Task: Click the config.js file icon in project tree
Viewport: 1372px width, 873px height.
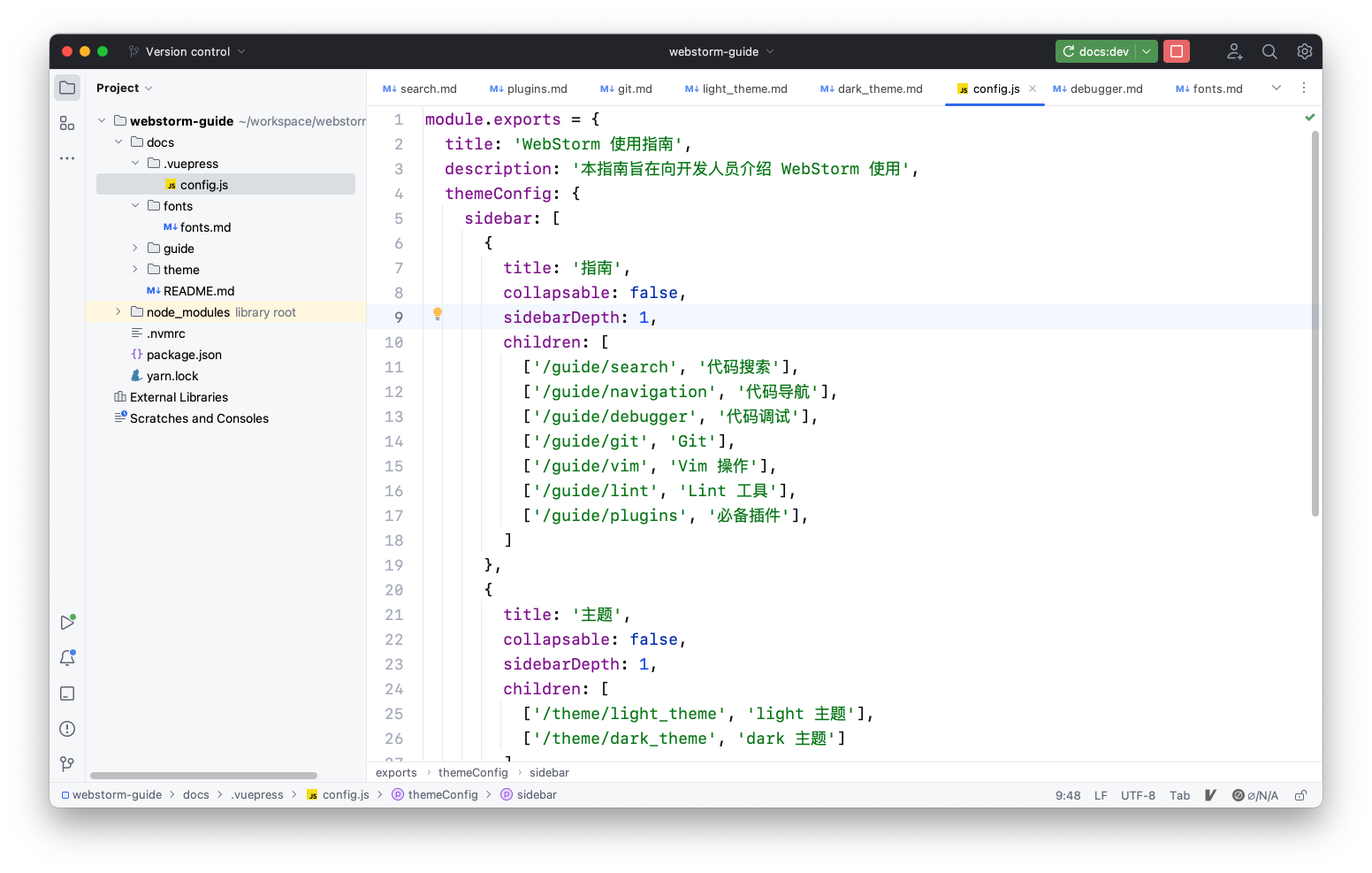Action: [171, 185]
